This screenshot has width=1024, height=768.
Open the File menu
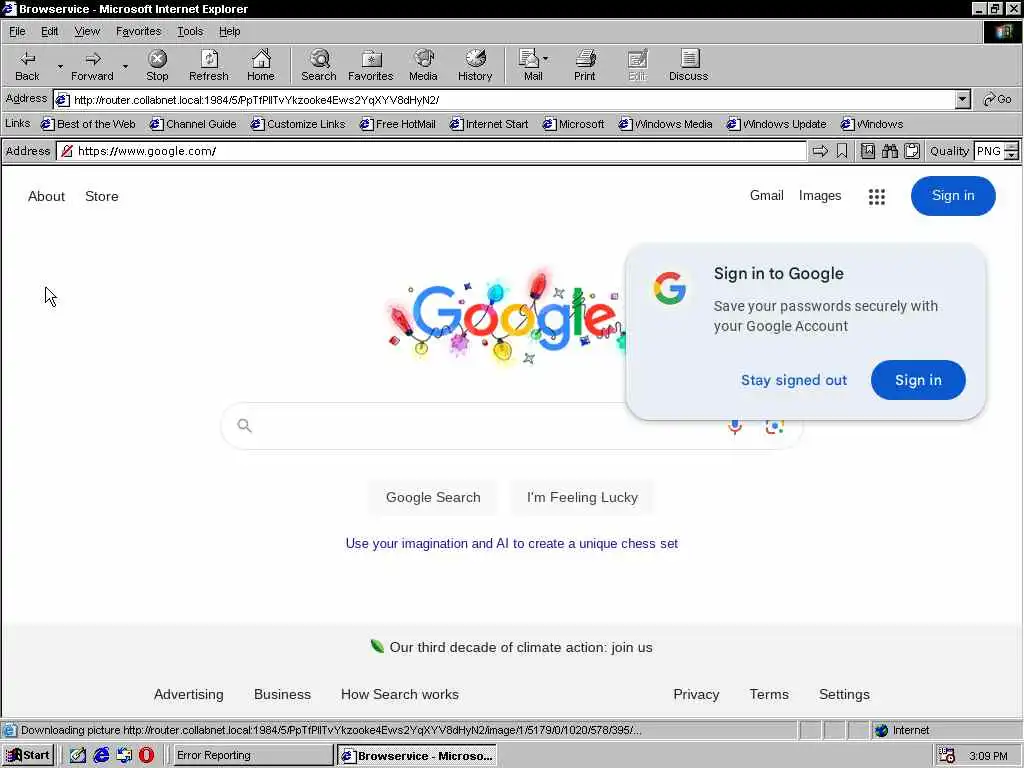point(17,31)
